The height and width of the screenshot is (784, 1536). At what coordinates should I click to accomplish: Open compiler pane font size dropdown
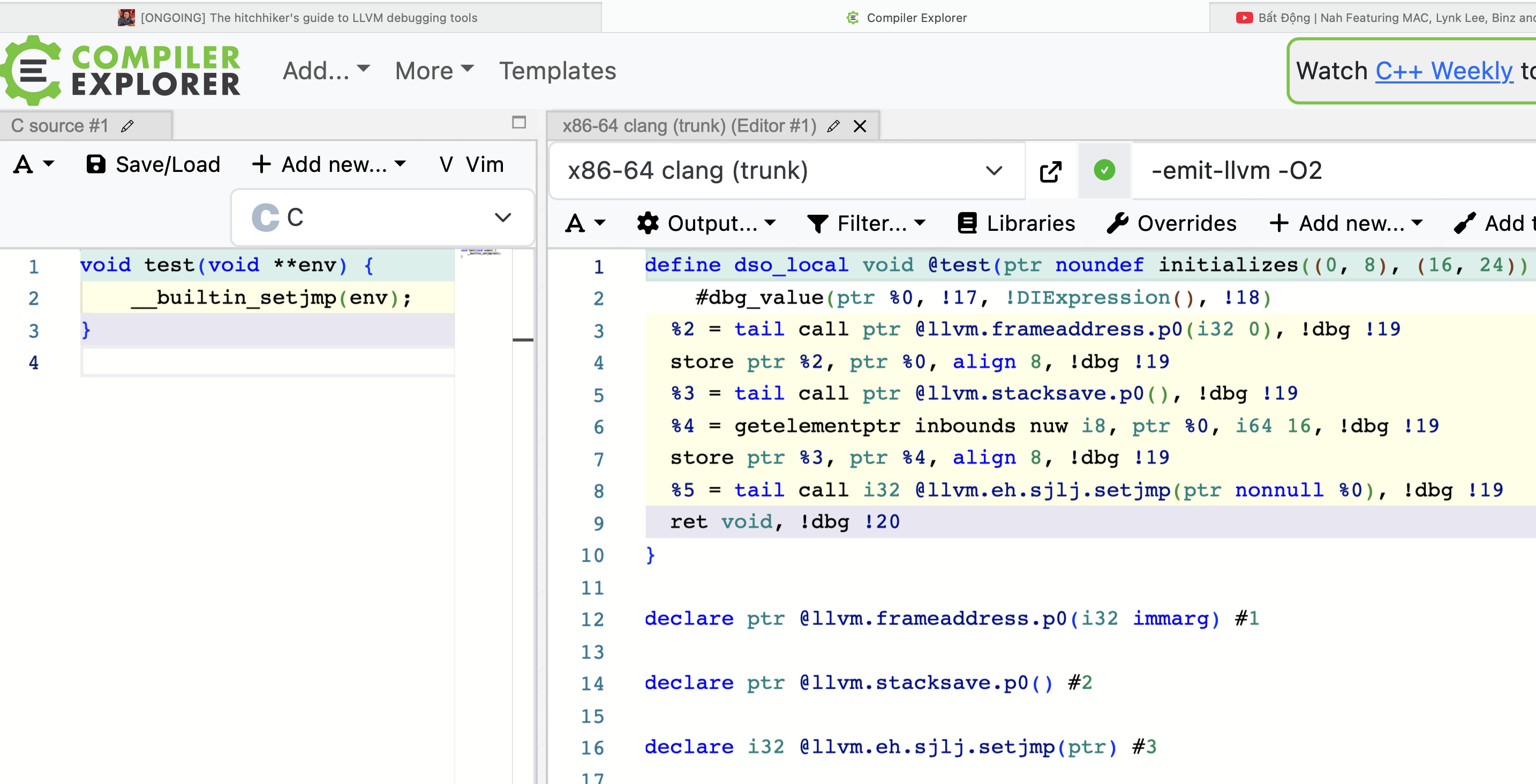(x=585, y=223)
